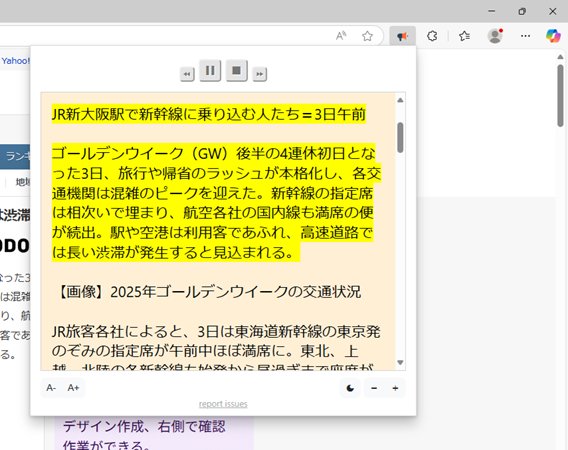This screenshot has height=450, width=568.
Task: Toggle dark mode moon icon
Action: [350, 388]
